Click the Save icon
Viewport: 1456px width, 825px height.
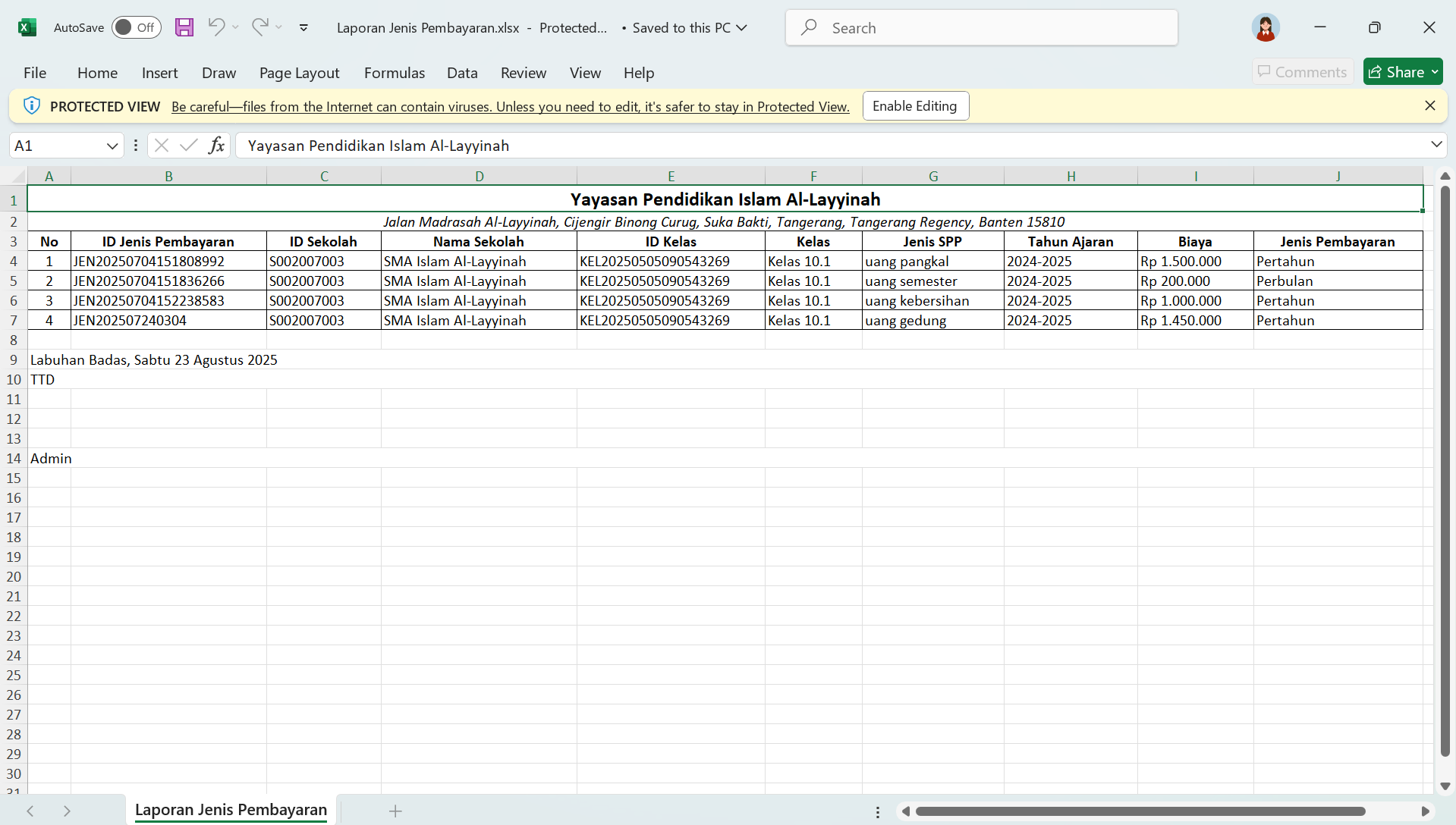pos(184,27)
